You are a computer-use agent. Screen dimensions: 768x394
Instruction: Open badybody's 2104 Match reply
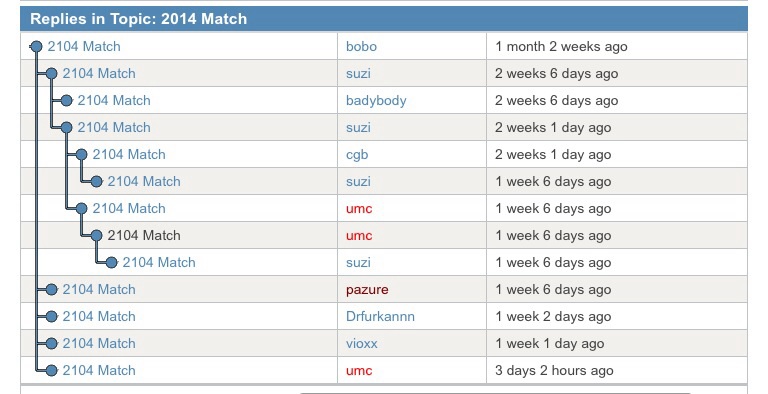(x=114, y=100)
